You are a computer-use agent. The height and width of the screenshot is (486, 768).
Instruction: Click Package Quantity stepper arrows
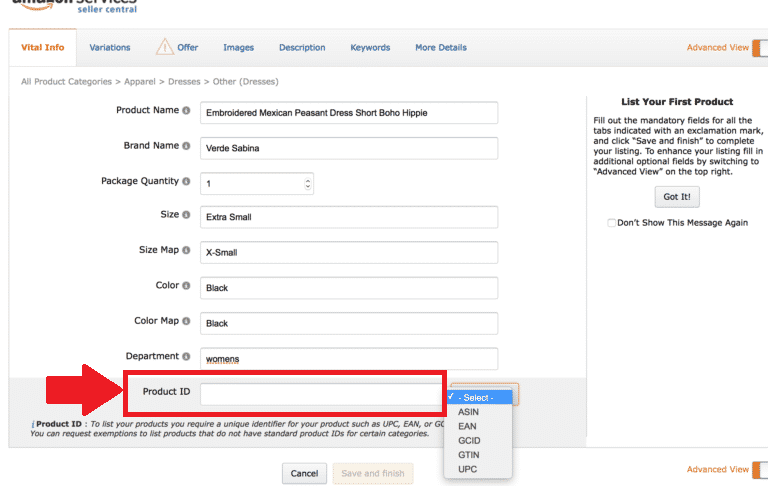pyautogui.click(x=307, y=184)
